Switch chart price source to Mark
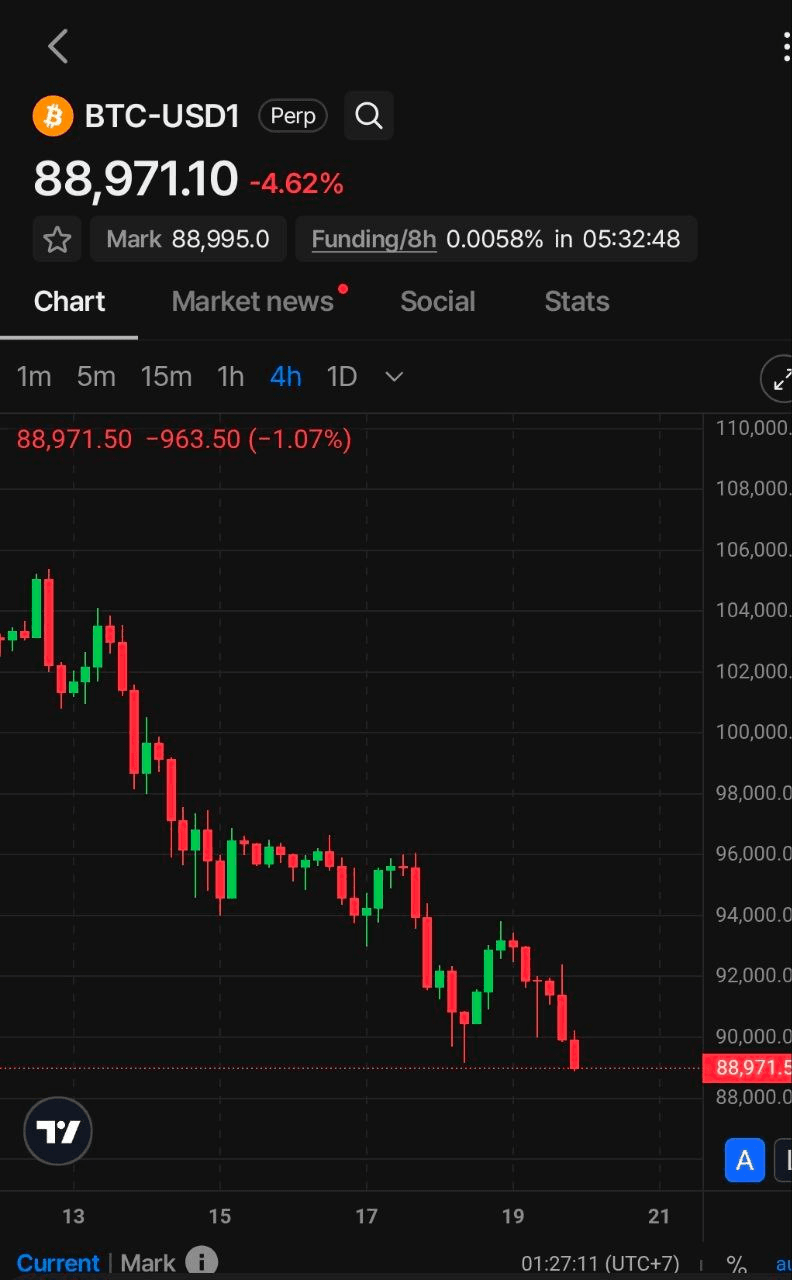Image resolution: width=792 pixels, height=1280 pixels. 148,1263
